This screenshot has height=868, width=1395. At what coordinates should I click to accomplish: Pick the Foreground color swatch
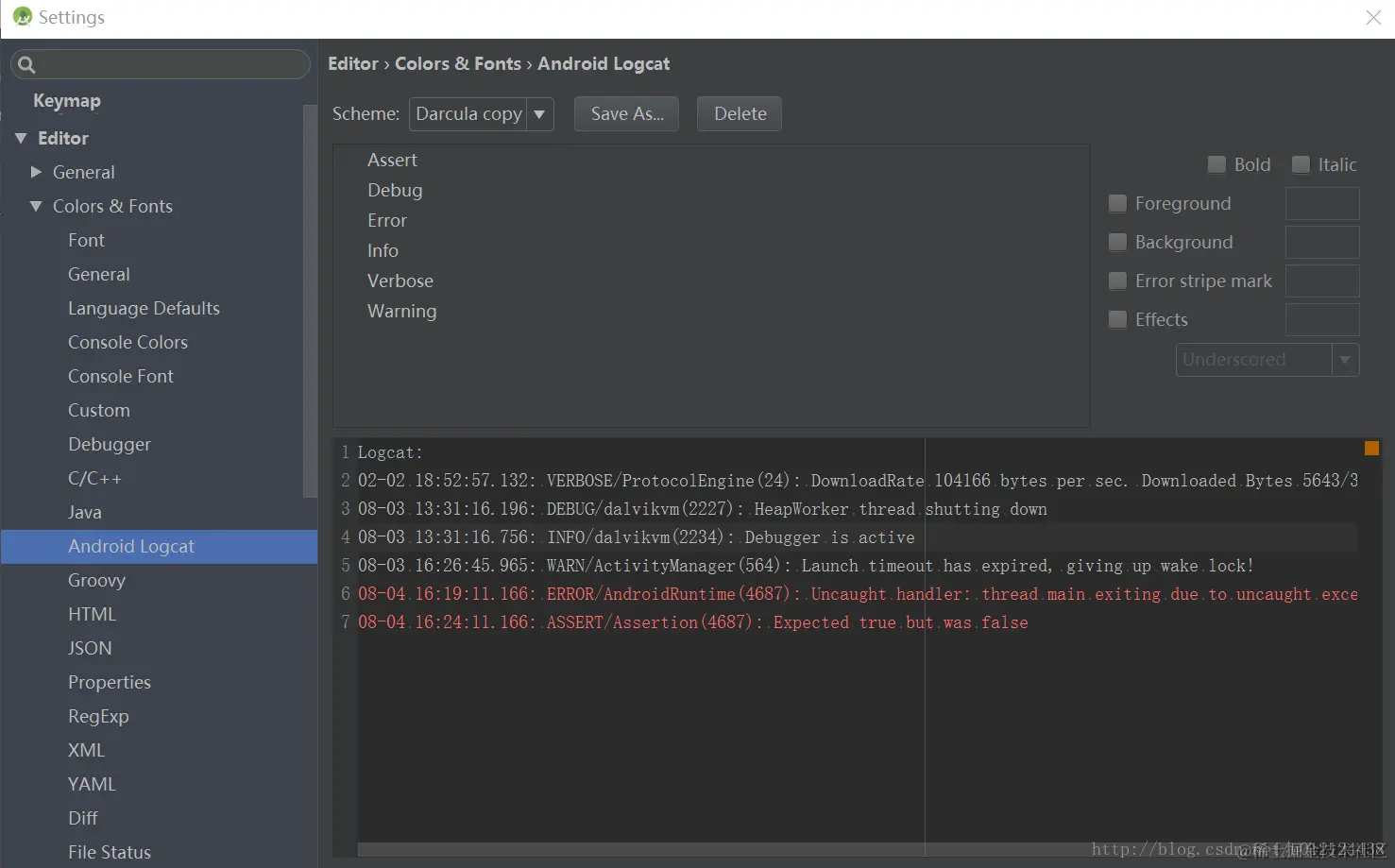point(1322,203)
